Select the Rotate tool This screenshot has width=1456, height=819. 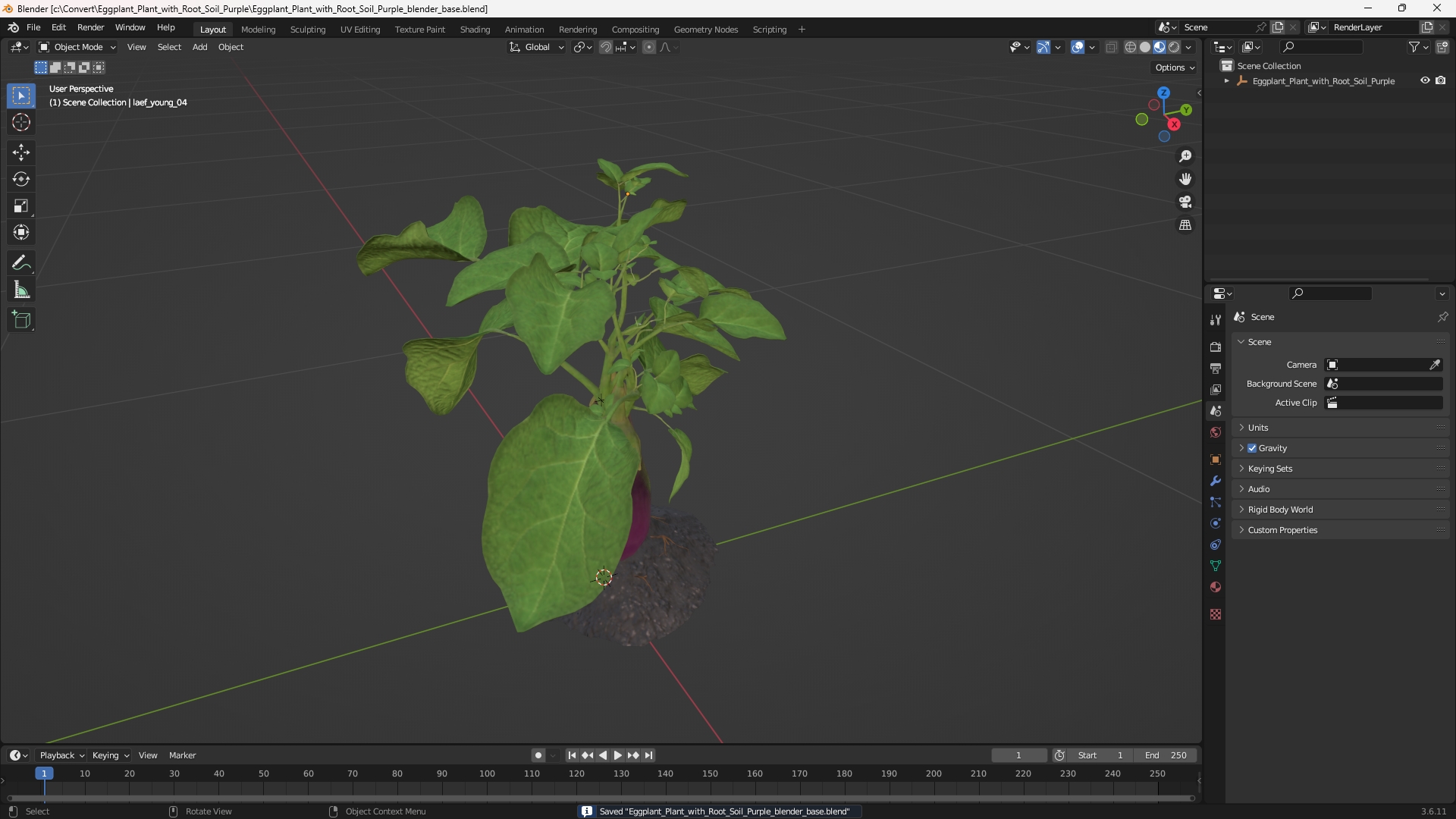pos(21,179)
